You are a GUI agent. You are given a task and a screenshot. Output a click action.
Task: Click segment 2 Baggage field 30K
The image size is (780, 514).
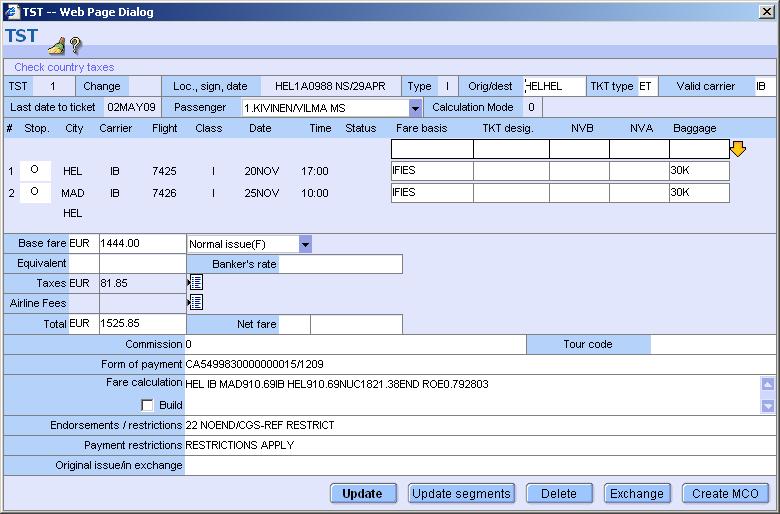[699, 193]
